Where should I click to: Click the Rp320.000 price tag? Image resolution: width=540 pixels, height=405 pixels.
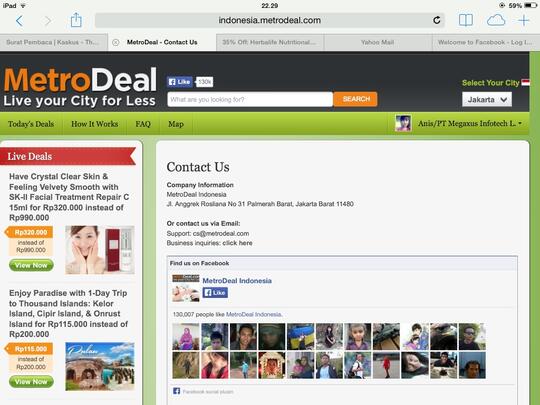[x=30, y=232]
